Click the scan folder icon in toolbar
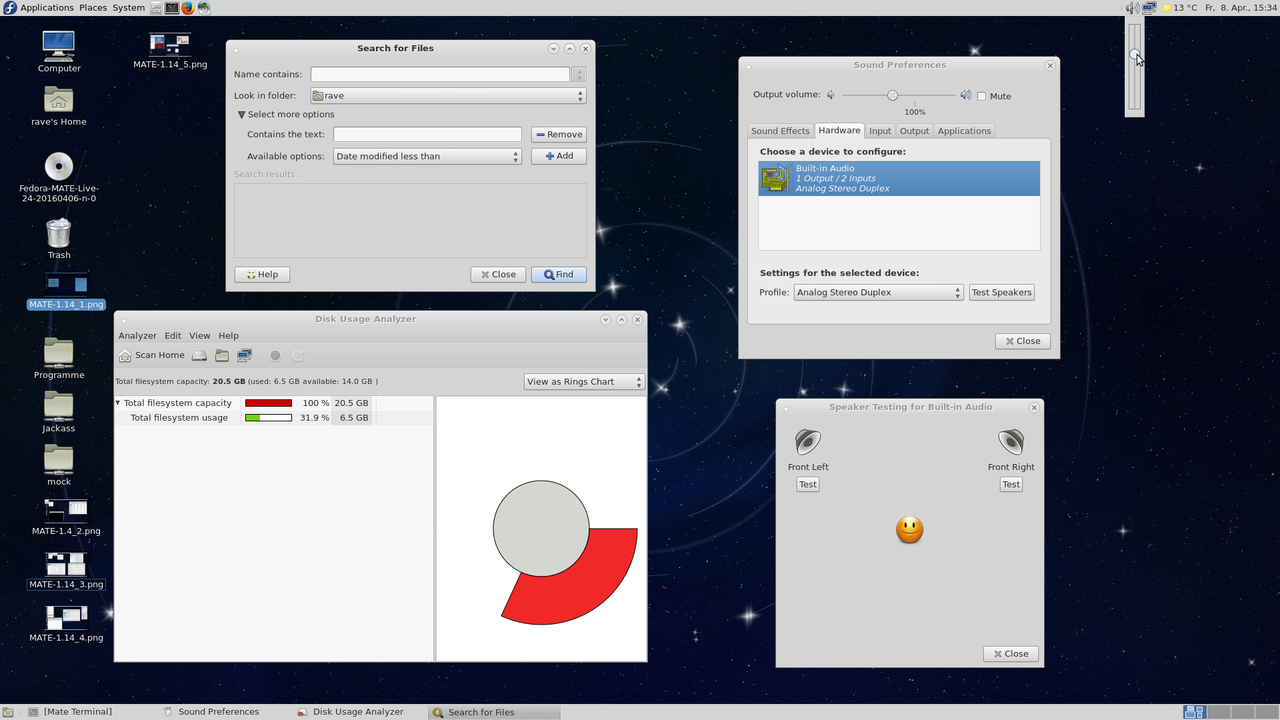The image size is (1280, 720). coord(222,355)
